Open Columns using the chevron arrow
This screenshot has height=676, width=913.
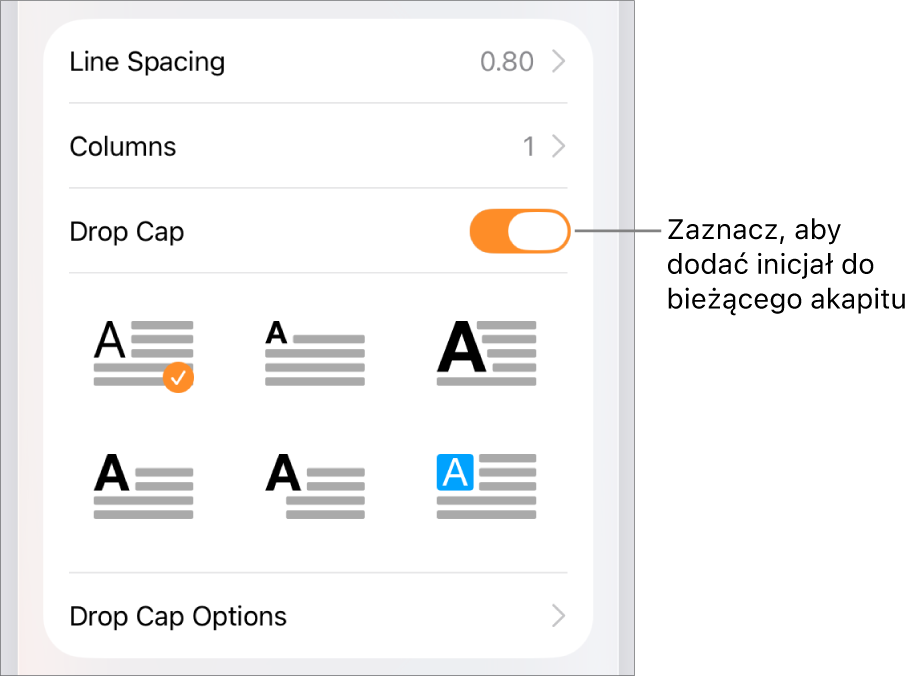559,147
